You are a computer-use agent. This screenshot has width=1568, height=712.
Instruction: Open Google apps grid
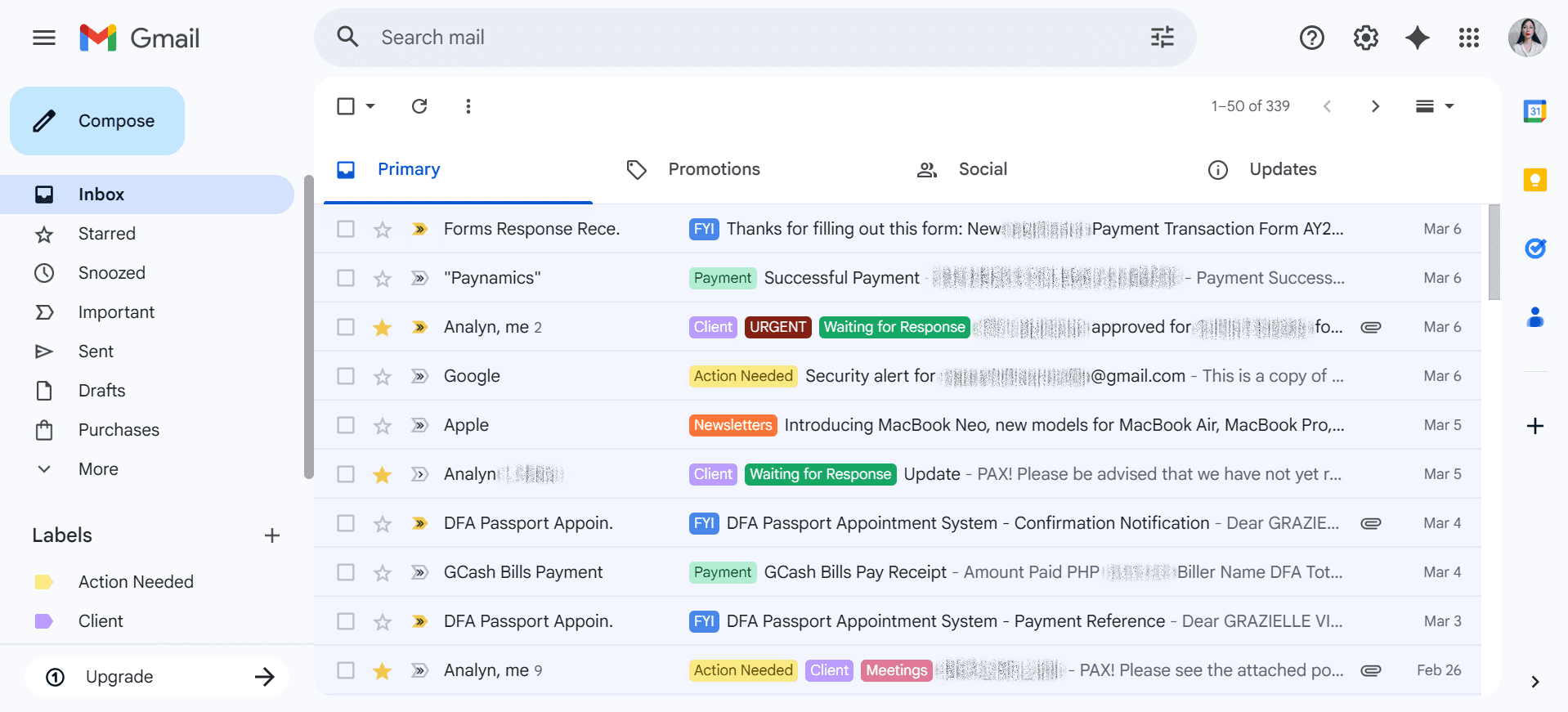1468,38
